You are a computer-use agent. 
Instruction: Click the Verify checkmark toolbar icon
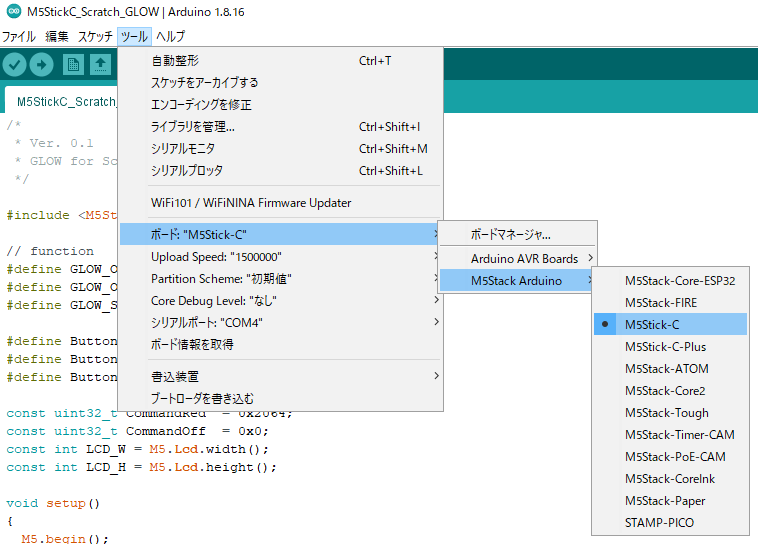pyautogui.click(x=15, y=64)
